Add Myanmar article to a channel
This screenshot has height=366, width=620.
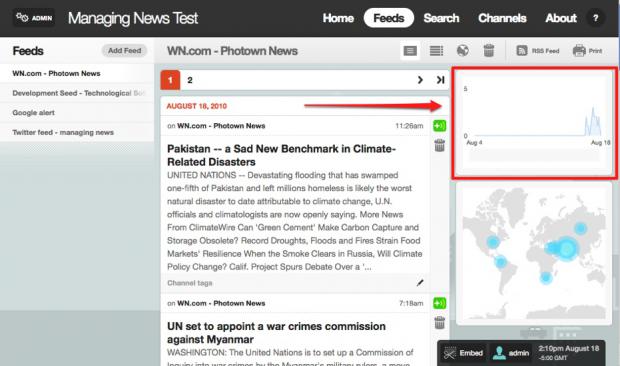pos(439,303)
